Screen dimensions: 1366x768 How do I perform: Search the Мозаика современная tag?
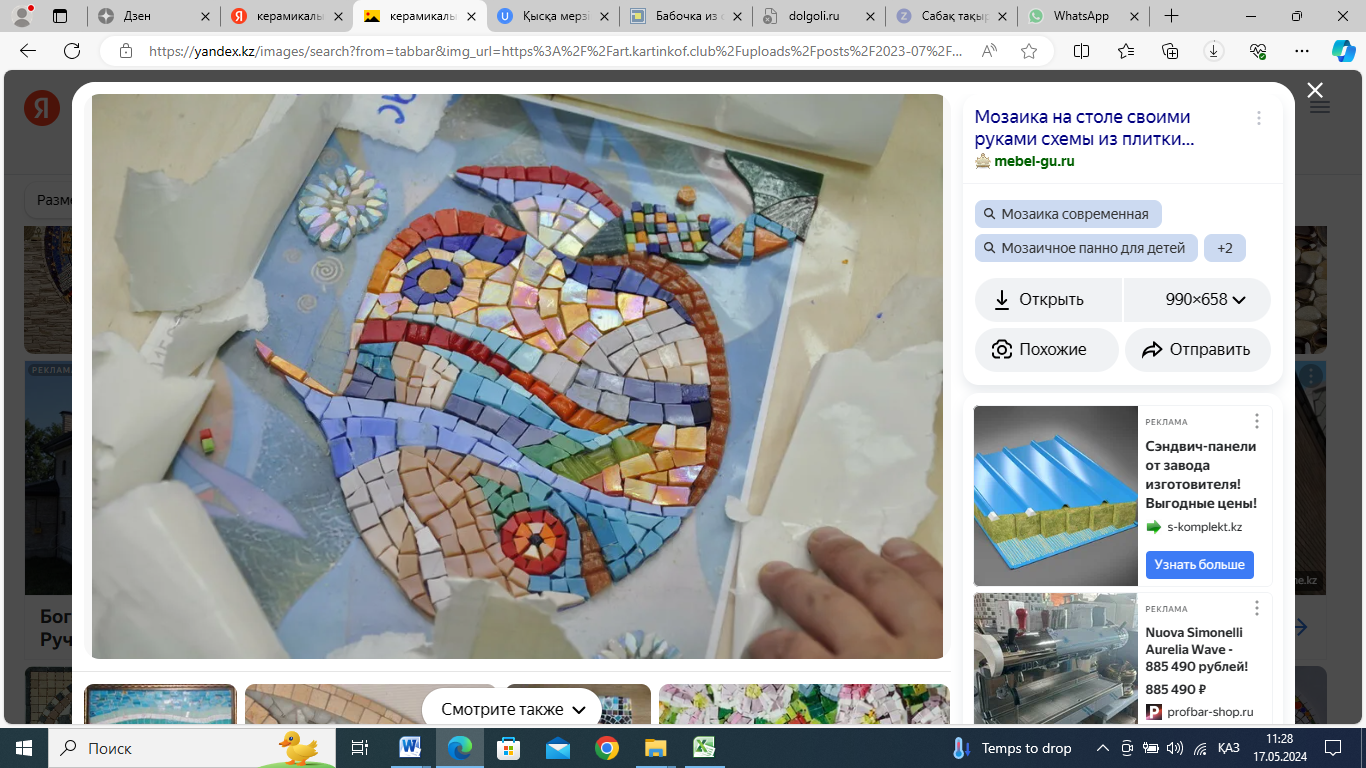[1068, 214]
